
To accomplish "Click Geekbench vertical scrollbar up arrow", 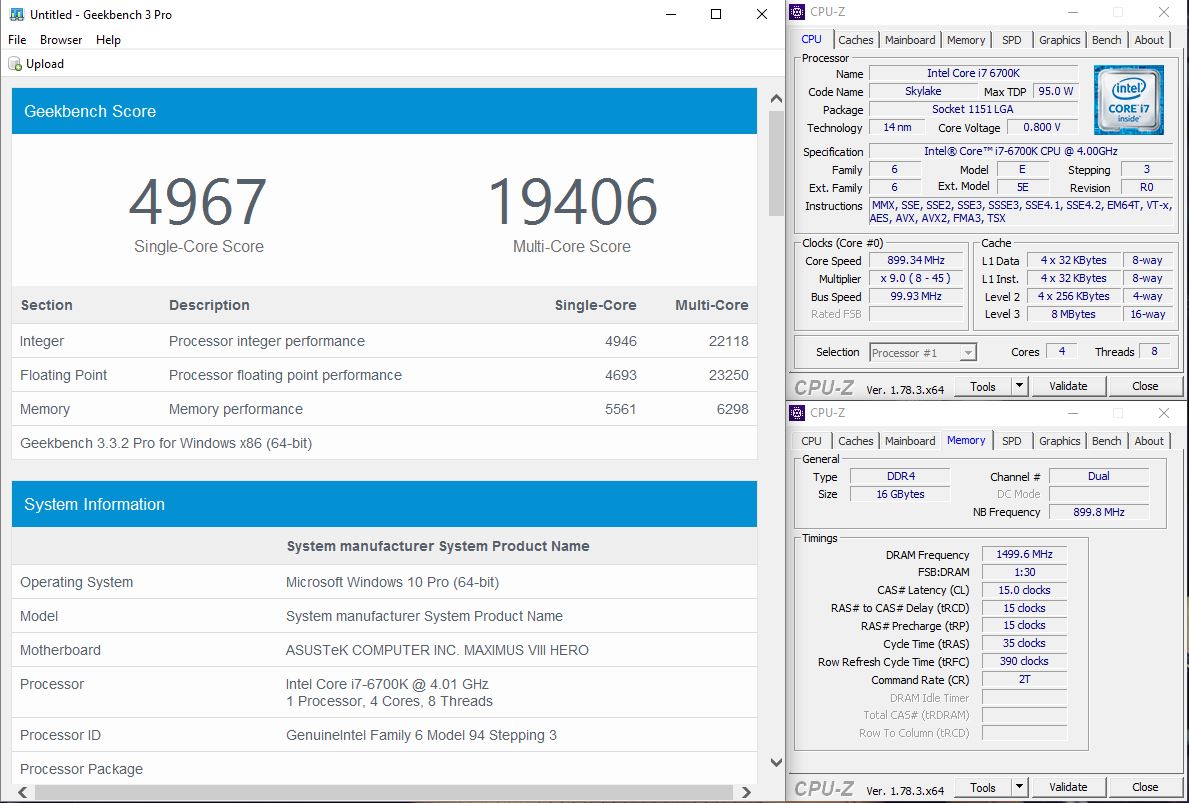I will (776, 99).
